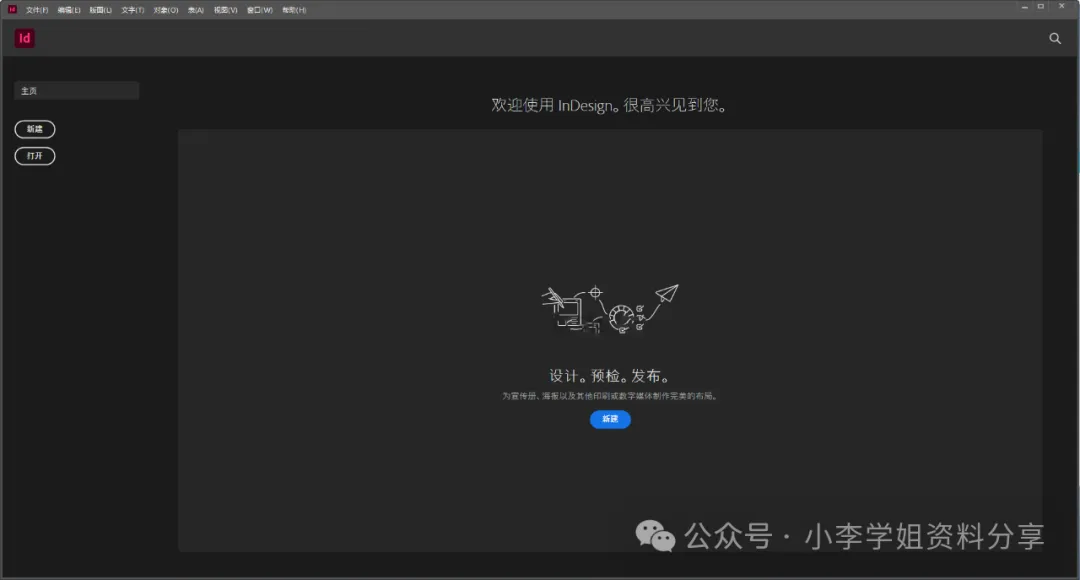Close the InDesign window
1080x580 pixels.
[1061, 7]
